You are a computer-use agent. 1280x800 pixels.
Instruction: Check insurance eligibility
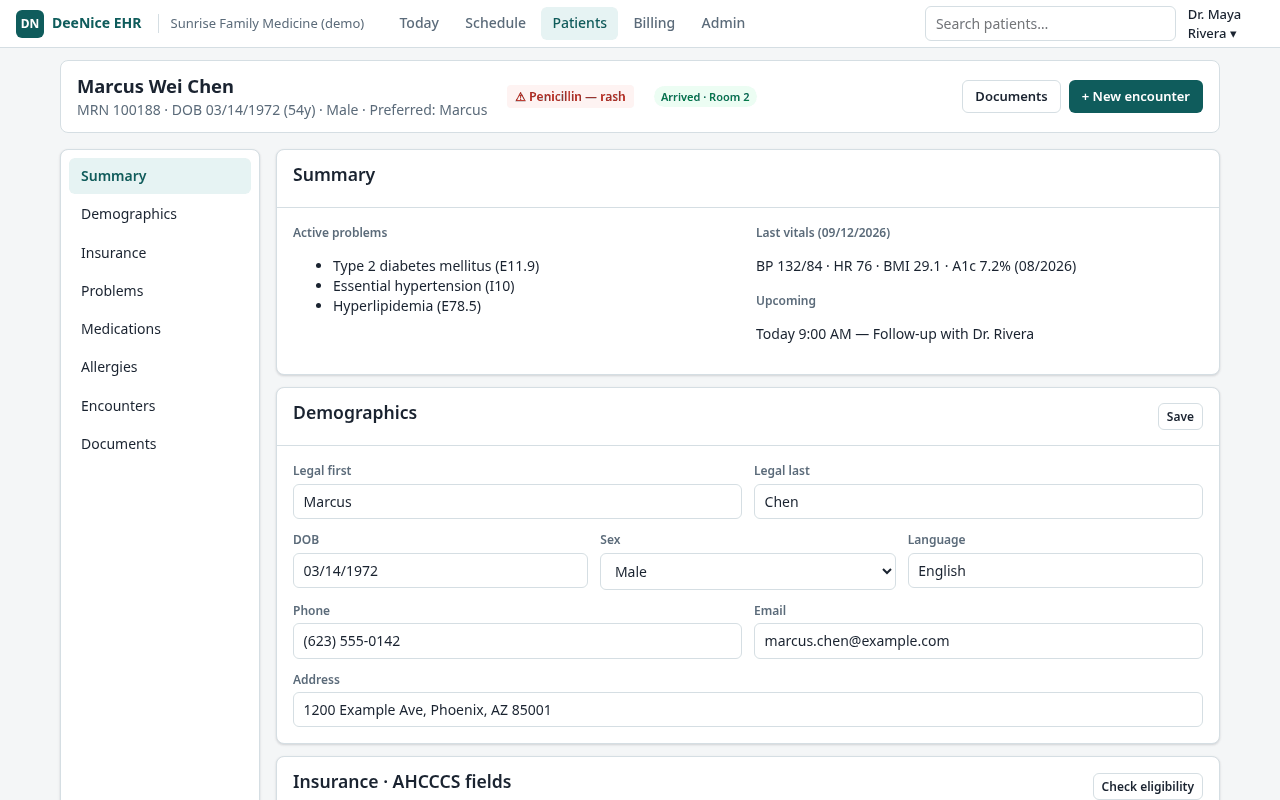(x=1148, y=787)
